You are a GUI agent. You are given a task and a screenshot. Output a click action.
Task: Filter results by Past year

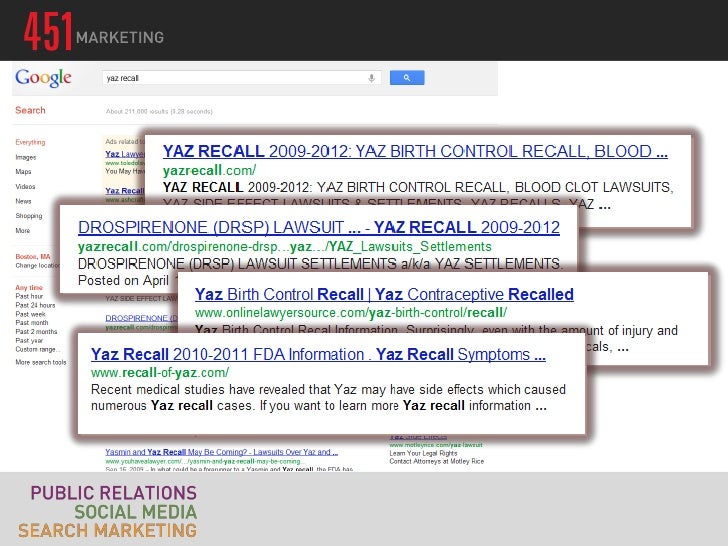(29, 340)
